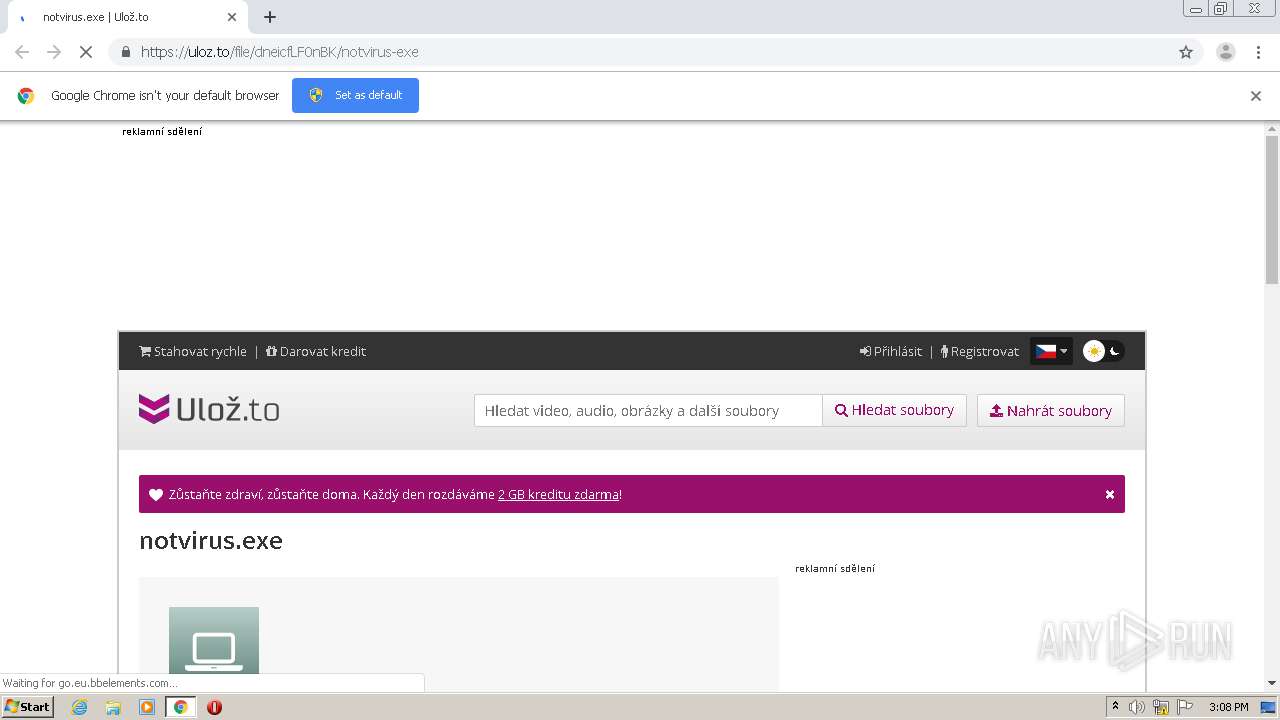Click scrollbar up arrow

[1272, 128]
